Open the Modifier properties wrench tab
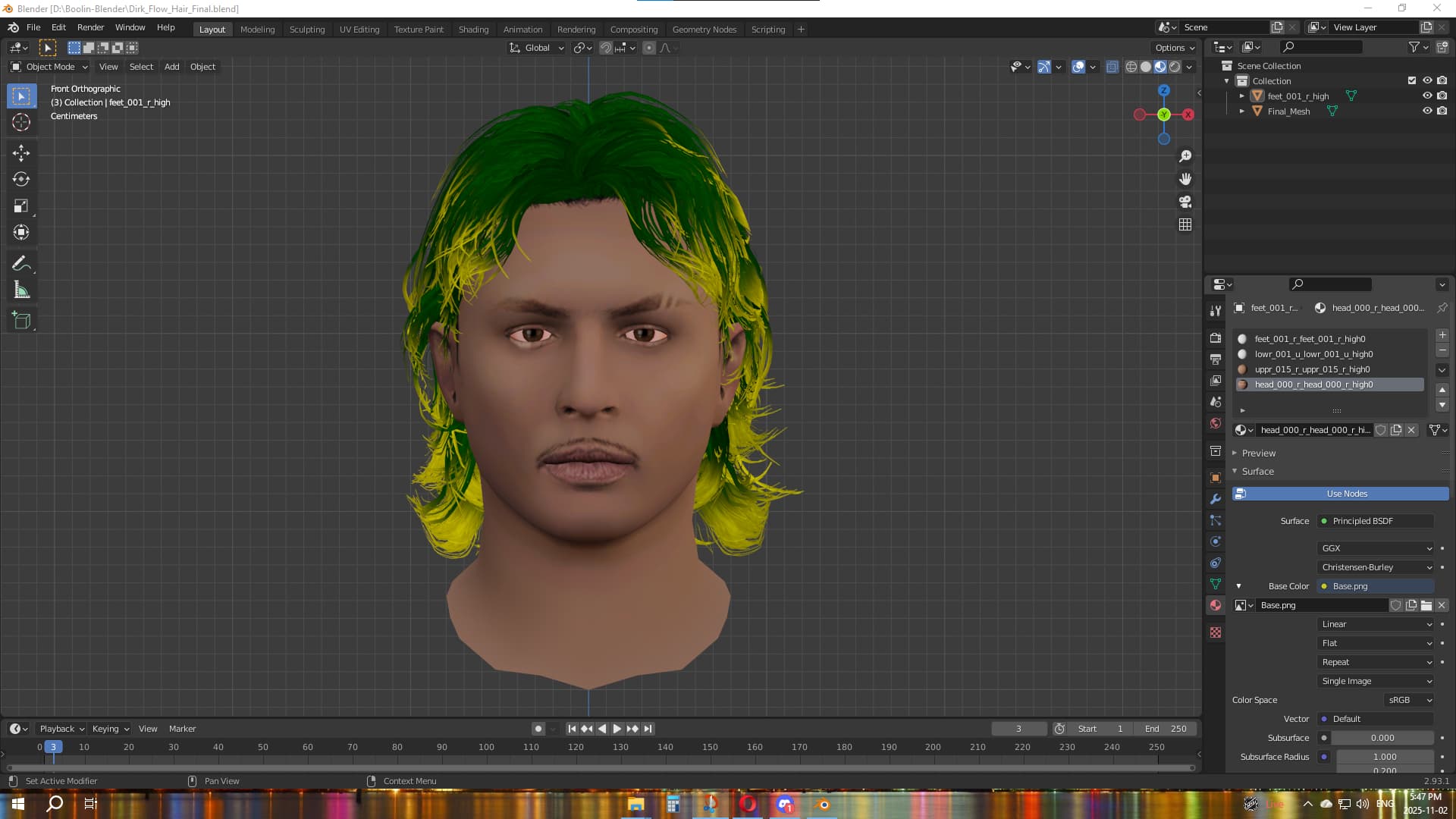Viewport: 1456px width, 819px height. coord(1216,499)
